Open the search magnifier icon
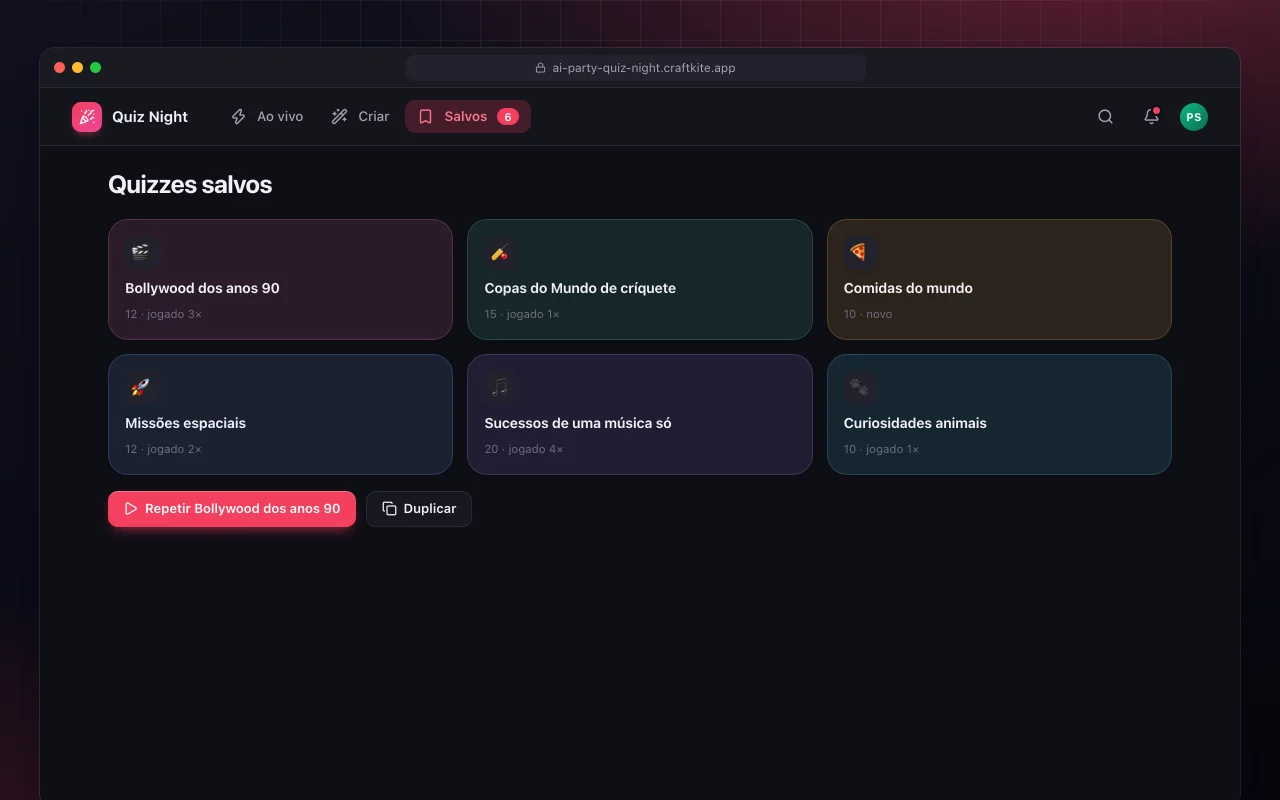 coord(1105,117)
